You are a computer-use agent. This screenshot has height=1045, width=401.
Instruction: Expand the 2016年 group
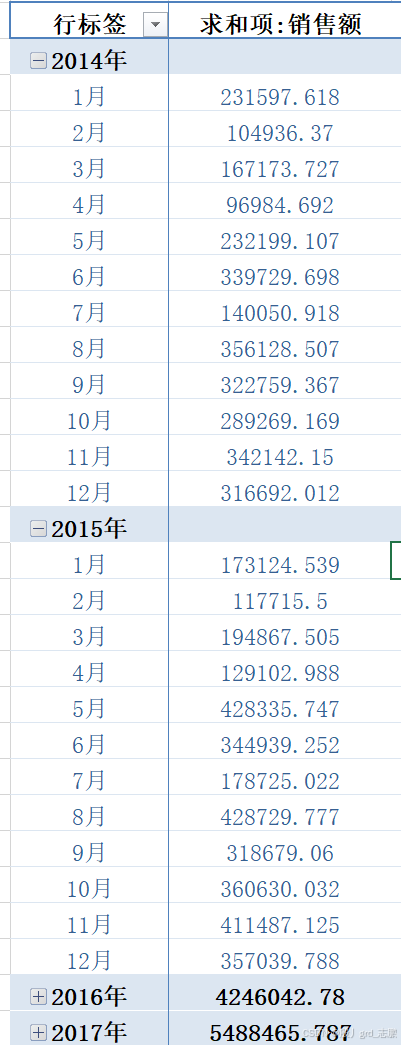coord(39,997)
